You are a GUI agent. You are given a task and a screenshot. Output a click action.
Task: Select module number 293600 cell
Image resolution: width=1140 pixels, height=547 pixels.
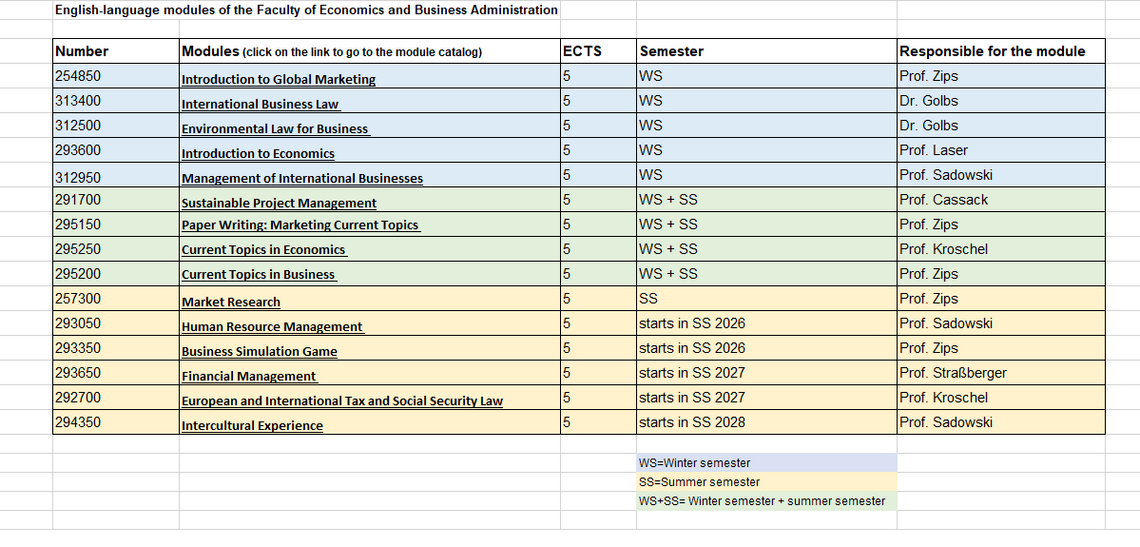[116, 151]
